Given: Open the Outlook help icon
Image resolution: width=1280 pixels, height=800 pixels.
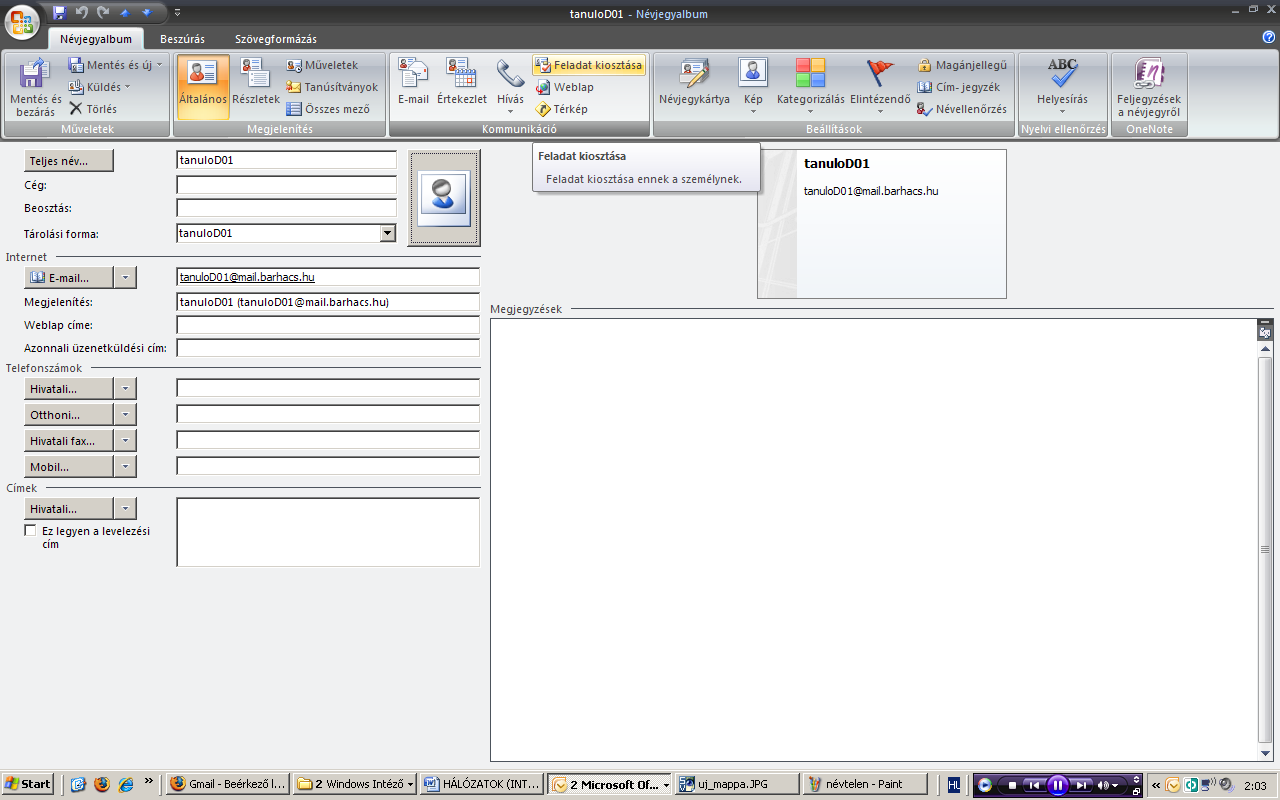Looking at the screenshot, I should click(x=1269, y=37).
